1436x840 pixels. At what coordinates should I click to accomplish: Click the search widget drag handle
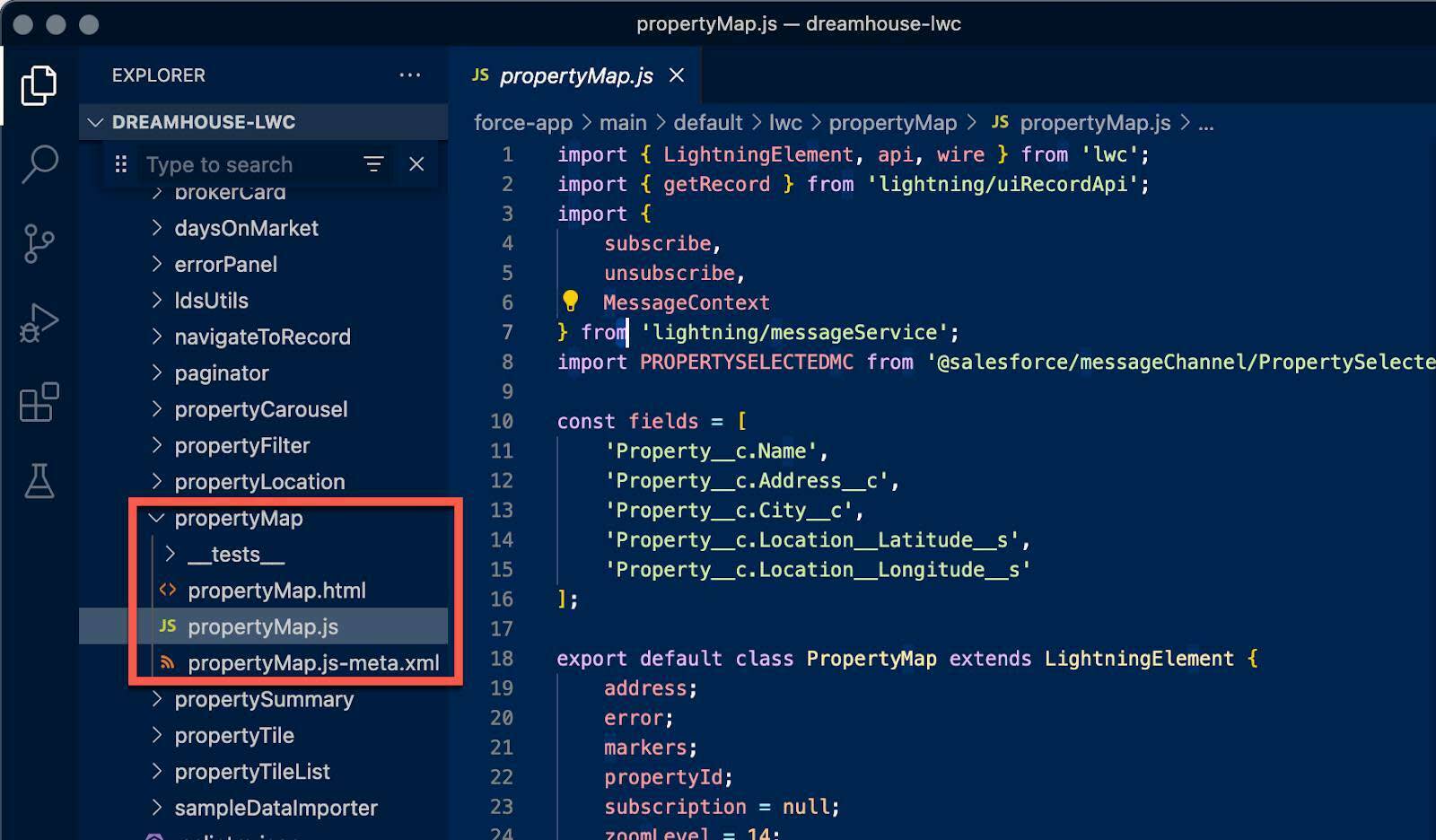pyautogui.click(x=121, y=164)
